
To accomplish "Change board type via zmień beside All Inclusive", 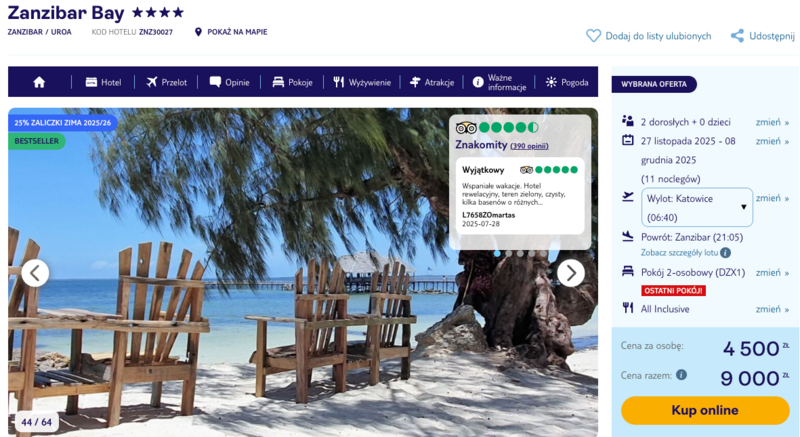I will (772, 309).
